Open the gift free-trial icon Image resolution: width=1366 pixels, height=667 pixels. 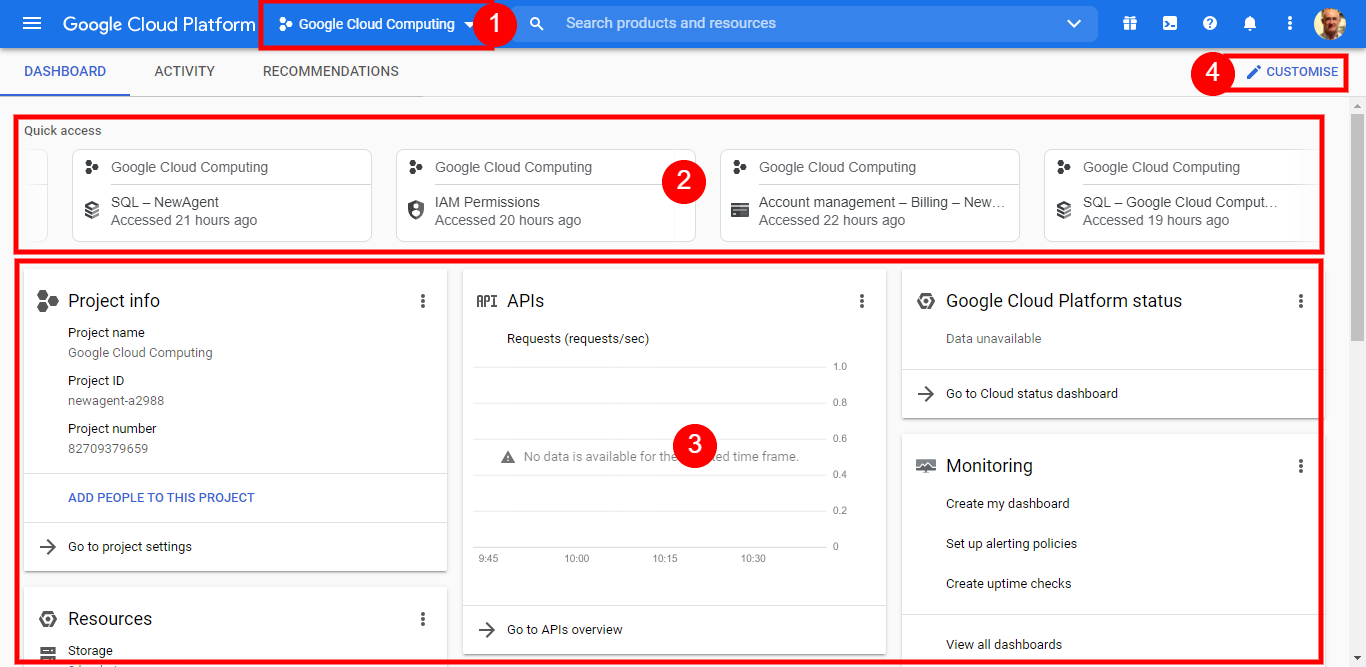[1130, 23]
